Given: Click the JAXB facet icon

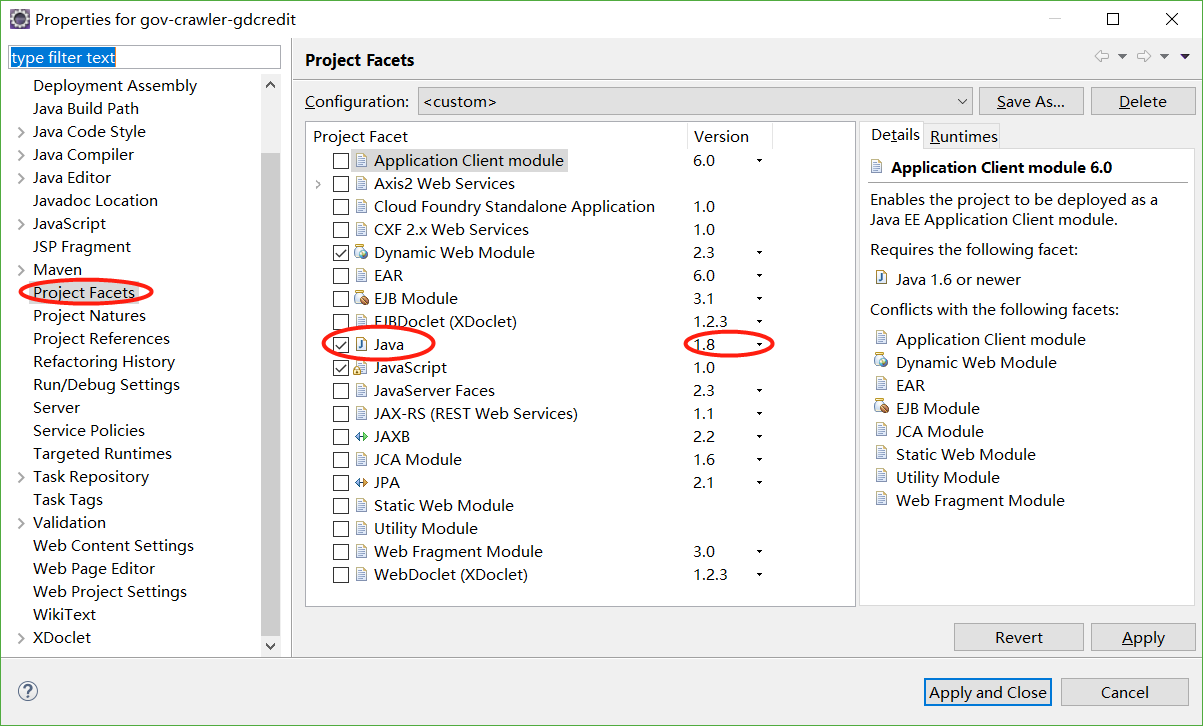Looking at the screenshot, I should (361, 437).
